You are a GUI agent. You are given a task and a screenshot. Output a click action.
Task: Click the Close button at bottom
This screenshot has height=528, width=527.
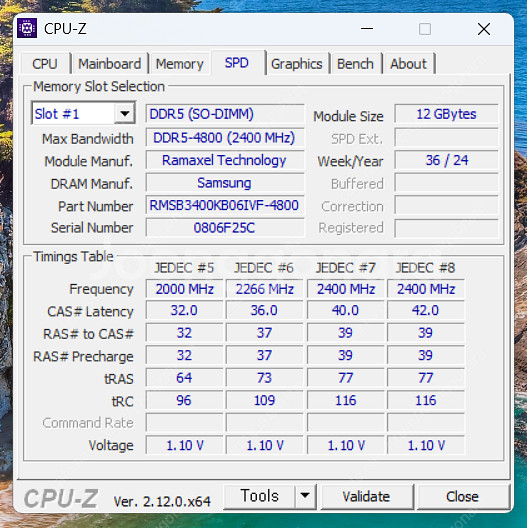(x=462, y=496)
